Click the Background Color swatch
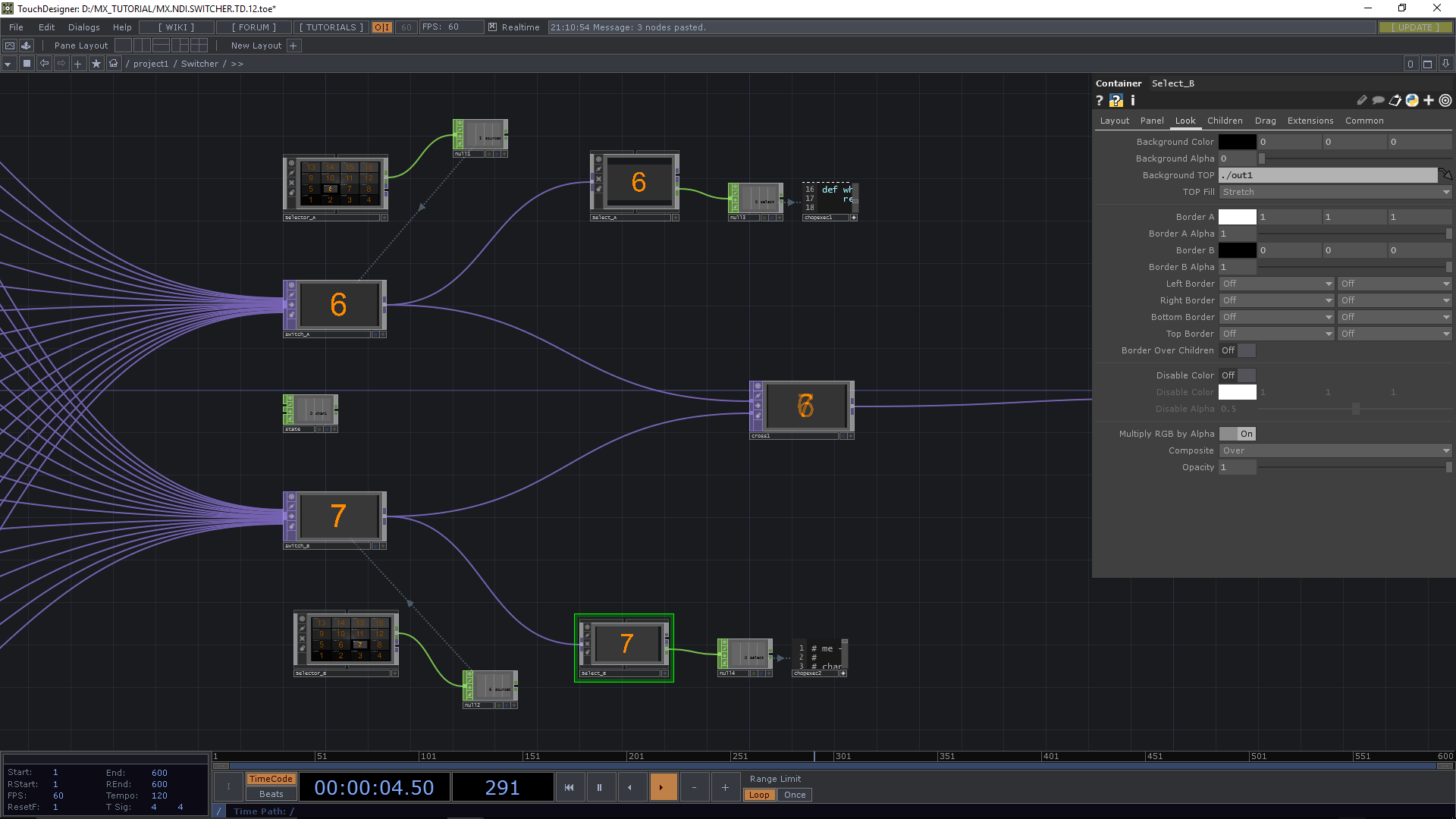 click(1238, 142)
